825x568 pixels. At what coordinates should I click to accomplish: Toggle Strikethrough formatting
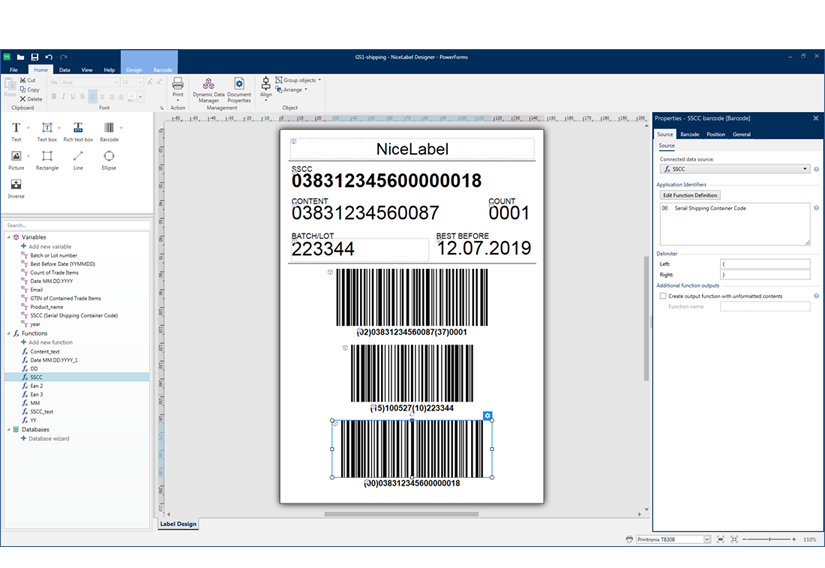click(82, 97)
